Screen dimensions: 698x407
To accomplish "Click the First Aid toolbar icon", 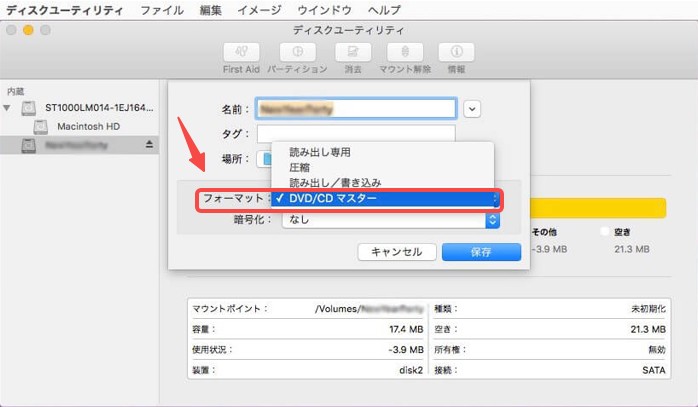I will pyautogui.click(x=241, y=53).
